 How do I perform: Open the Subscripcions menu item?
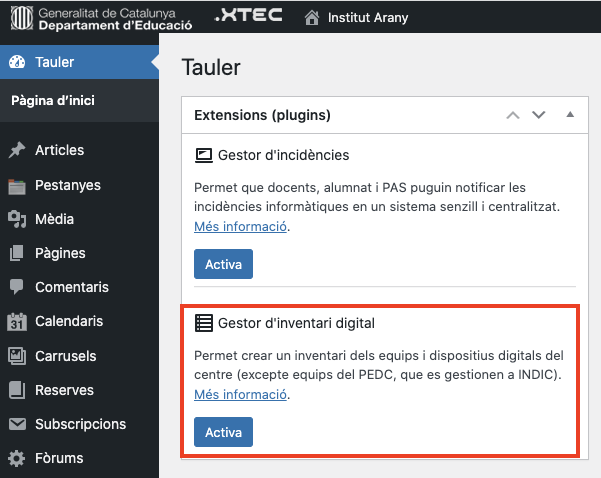(80, 424)
